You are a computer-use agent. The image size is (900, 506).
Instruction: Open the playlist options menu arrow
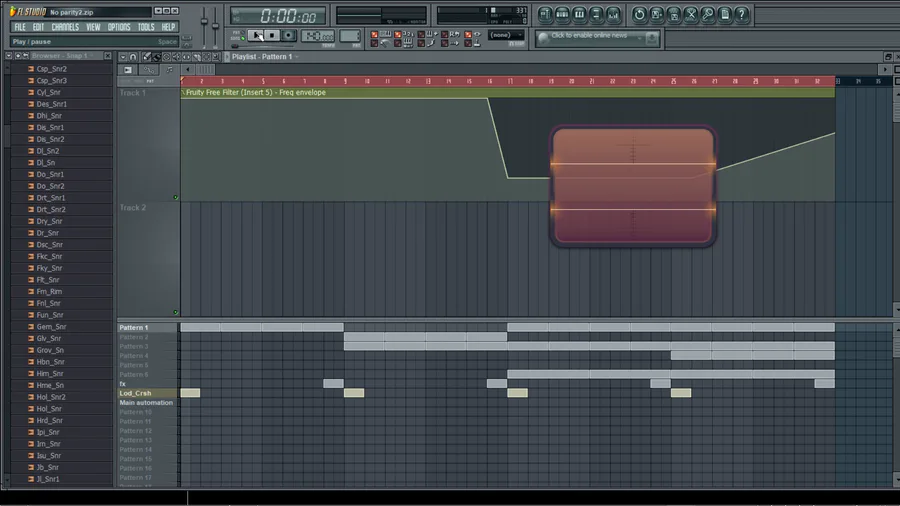(123, 57)
